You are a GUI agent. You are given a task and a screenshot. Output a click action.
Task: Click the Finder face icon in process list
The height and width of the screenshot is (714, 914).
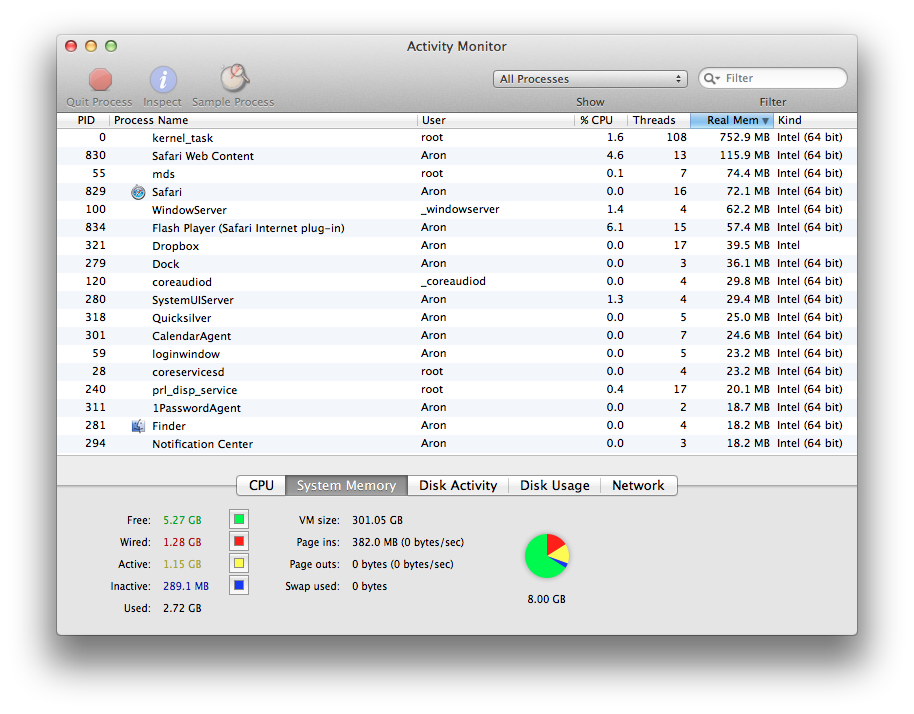(138, 426)
